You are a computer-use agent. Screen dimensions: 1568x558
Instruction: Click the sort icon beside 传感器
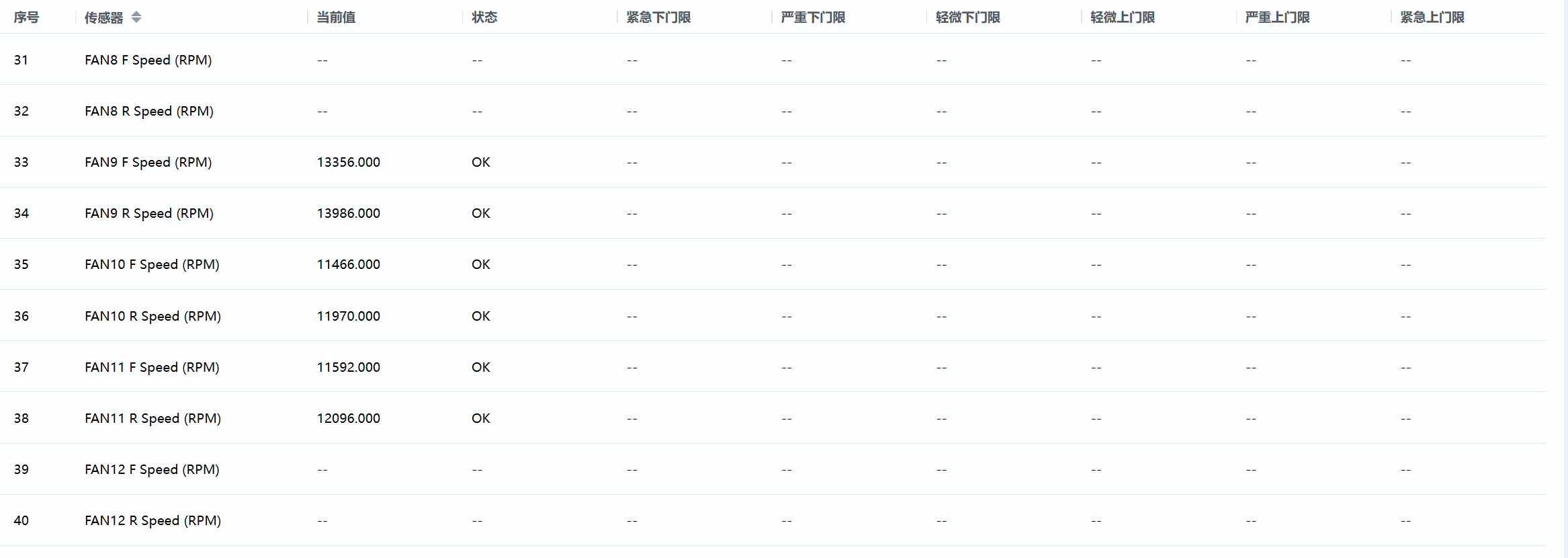click(x=136, y=17)
